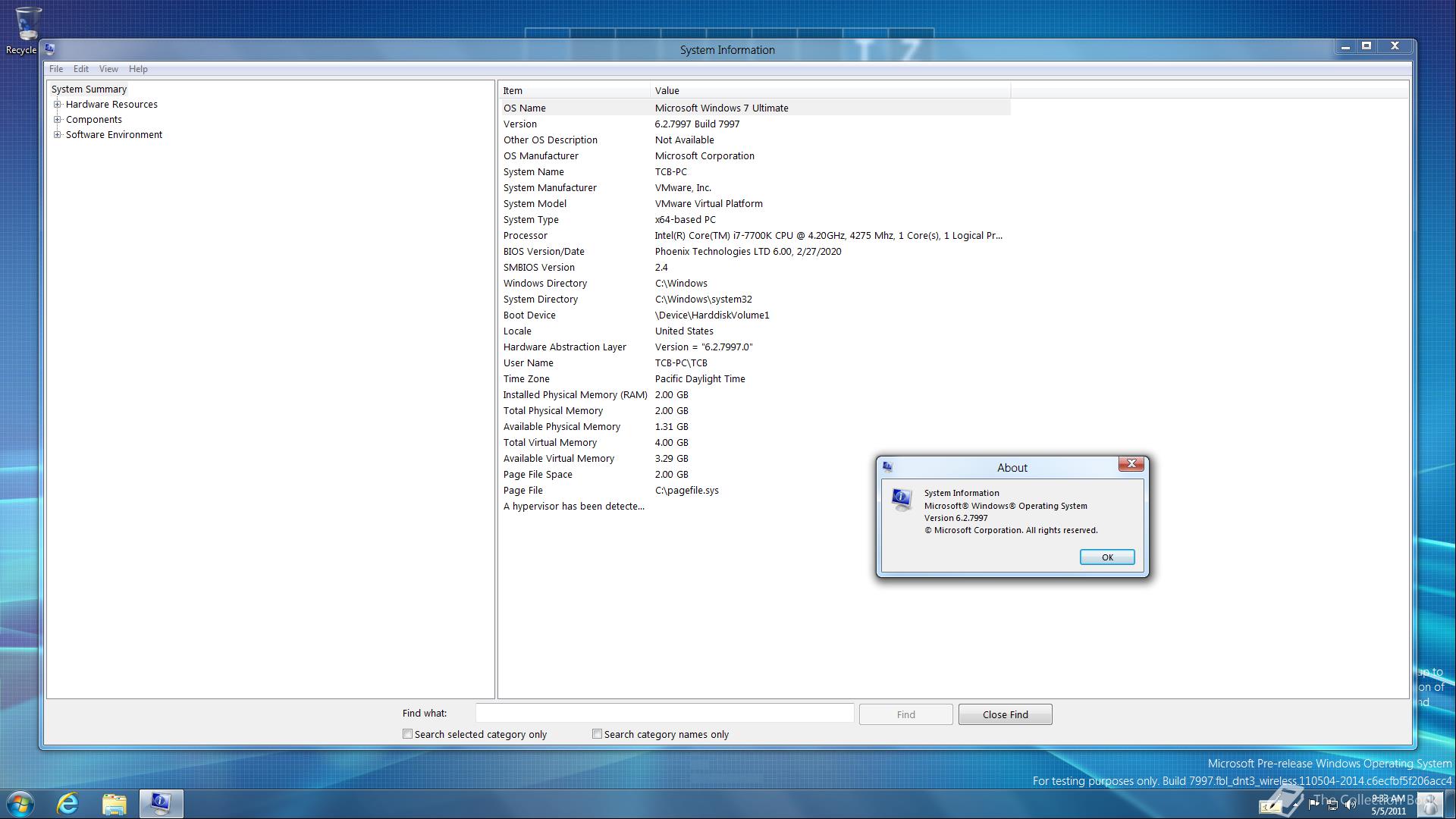Select SMBIOS Version row
Screen dimensions: 1456x819
[x=755, y=268]
